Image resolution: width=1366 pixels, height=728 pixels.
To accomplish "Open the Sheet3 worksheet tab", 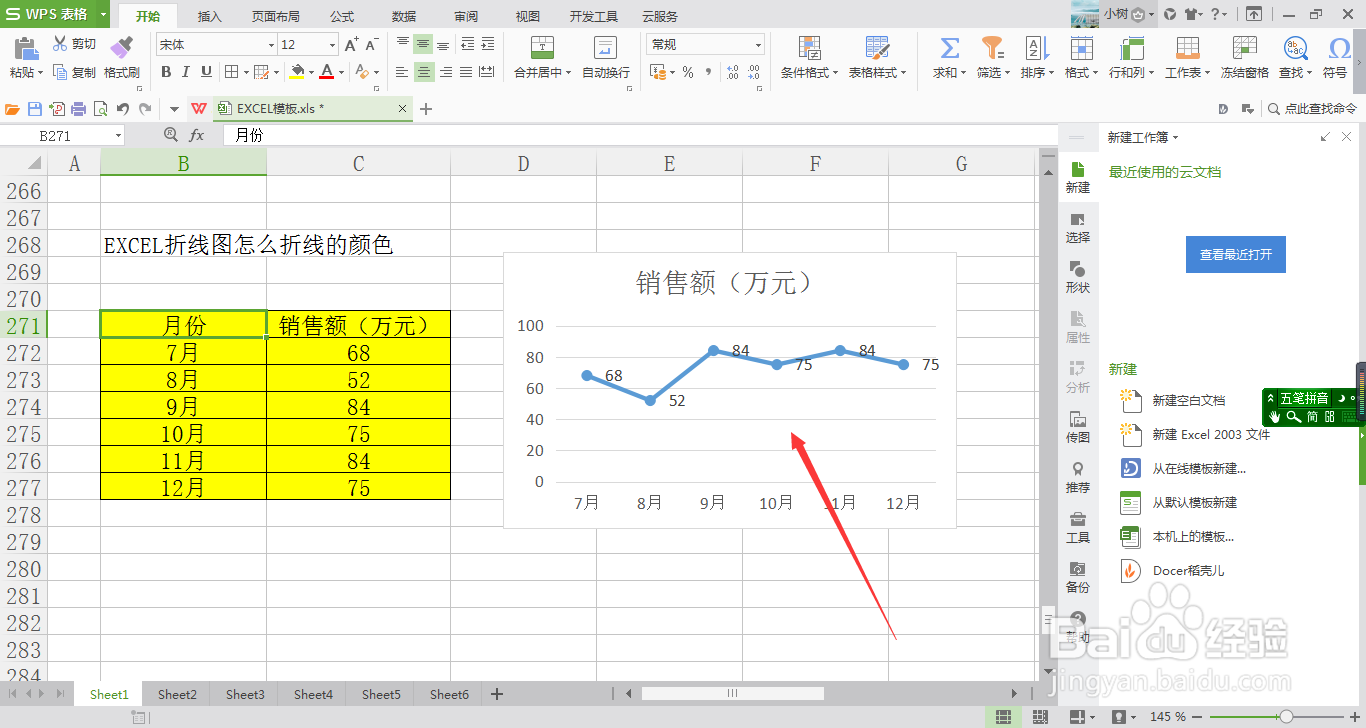I will [245, 694].
